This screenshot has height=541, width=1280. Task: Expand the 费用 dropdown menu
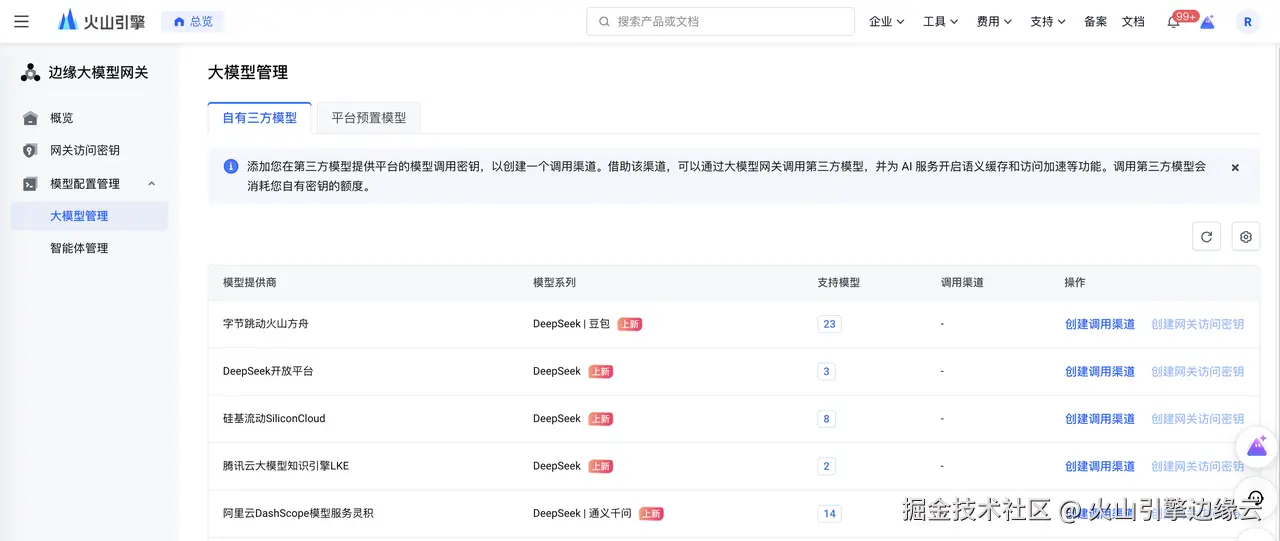point(995,21)
